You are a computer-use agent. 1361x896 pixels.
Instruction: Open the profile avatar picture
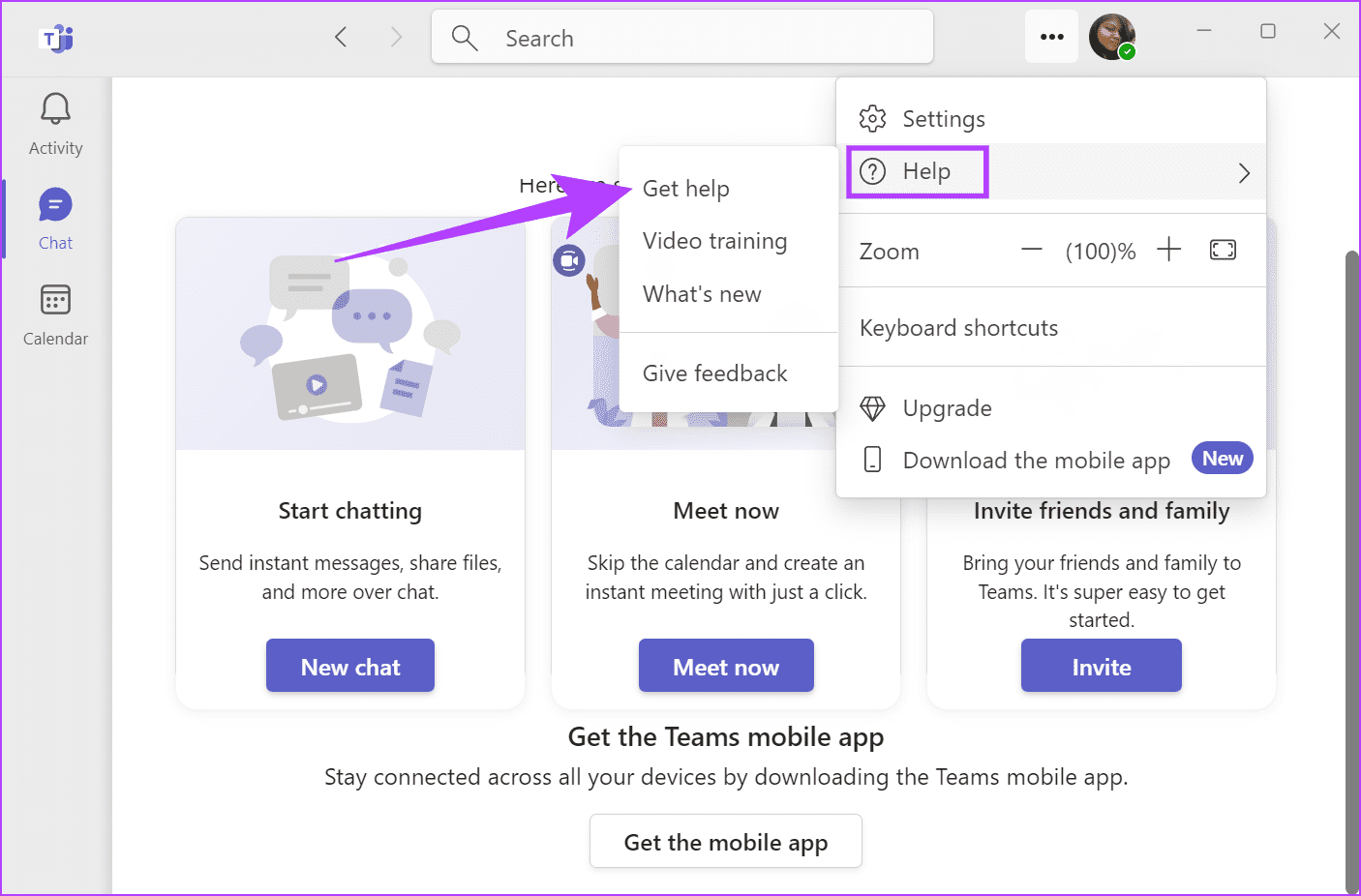coord(1111,38)
